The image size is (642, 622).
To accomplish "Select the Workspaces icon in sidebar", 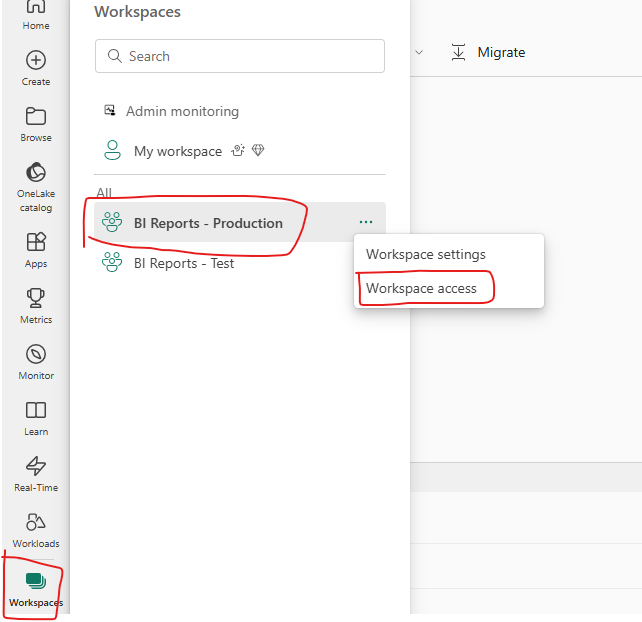I will pyautogui.click(x=36, y=581).
